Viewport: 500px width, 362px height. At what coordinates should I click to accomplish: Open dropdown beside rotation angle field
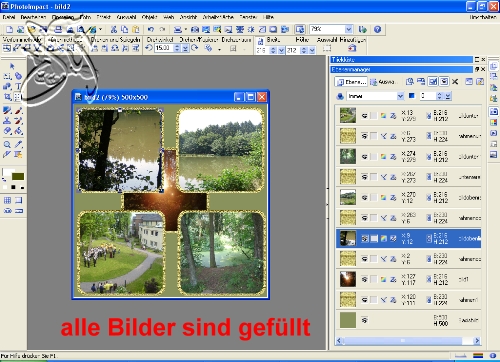pos(185,48)
